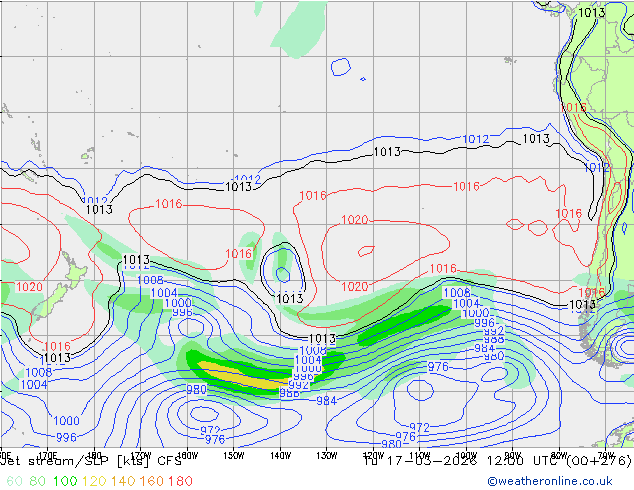
Task: Select the 80 knots legend value
Action: point(37,481)
